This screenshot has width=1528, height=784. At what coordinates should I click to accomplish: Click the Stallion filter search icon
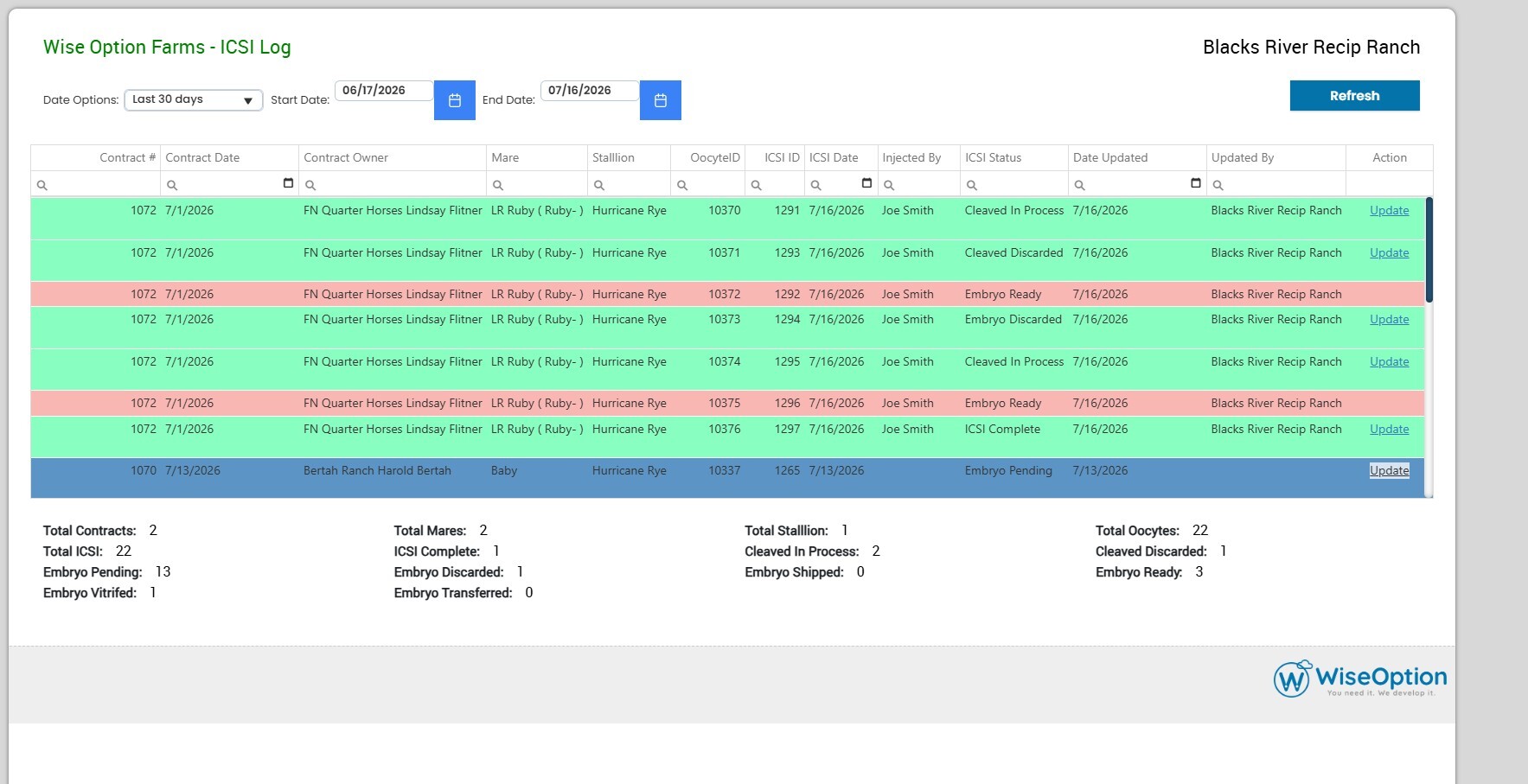tap(598, 185)
